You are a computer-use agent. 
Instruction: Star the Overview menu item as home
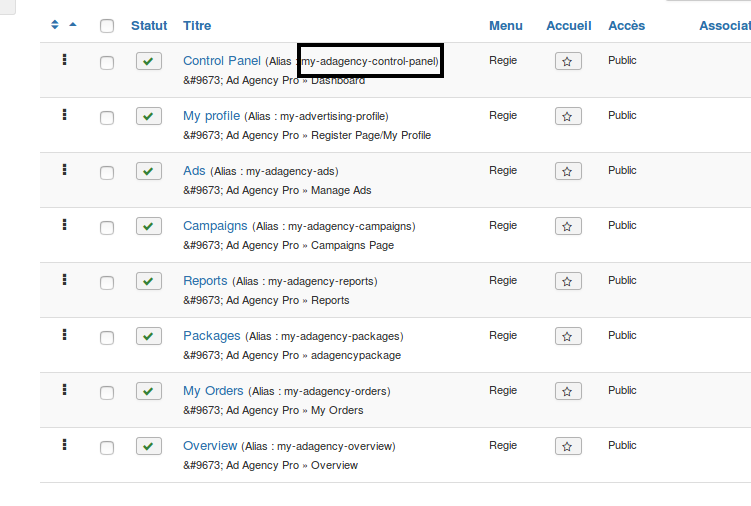click(x=568, y=446)
